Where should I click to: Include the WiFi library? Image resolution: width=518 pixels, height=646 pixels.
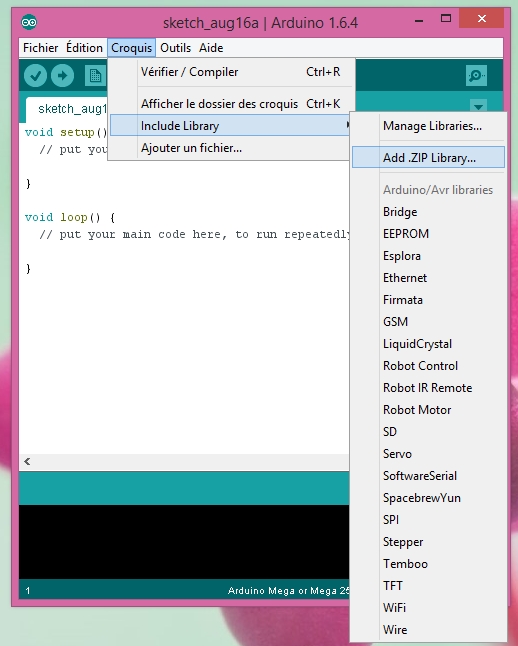[x=428, y=607]
